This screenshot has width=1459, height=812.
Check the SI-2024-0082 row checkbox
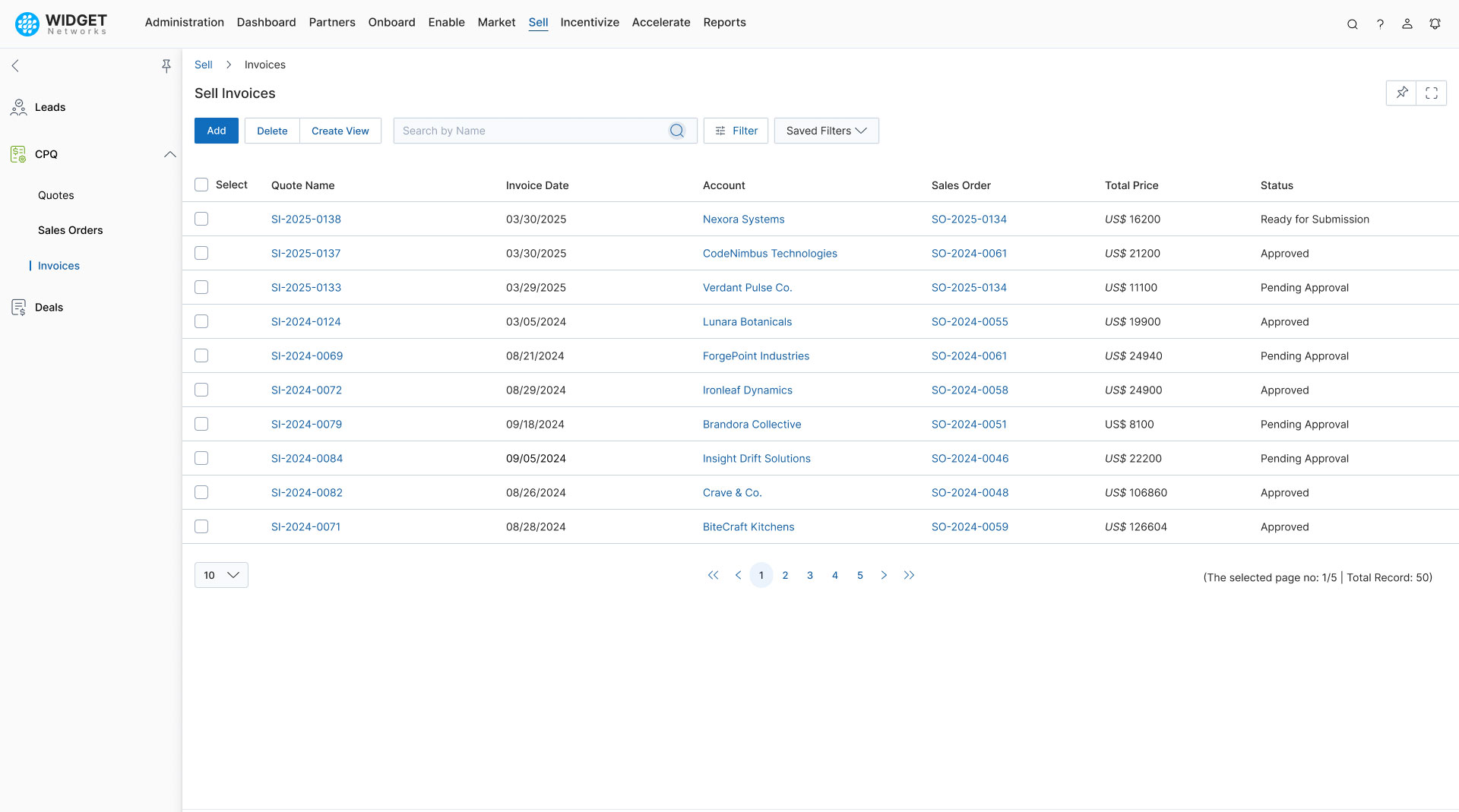201,492
